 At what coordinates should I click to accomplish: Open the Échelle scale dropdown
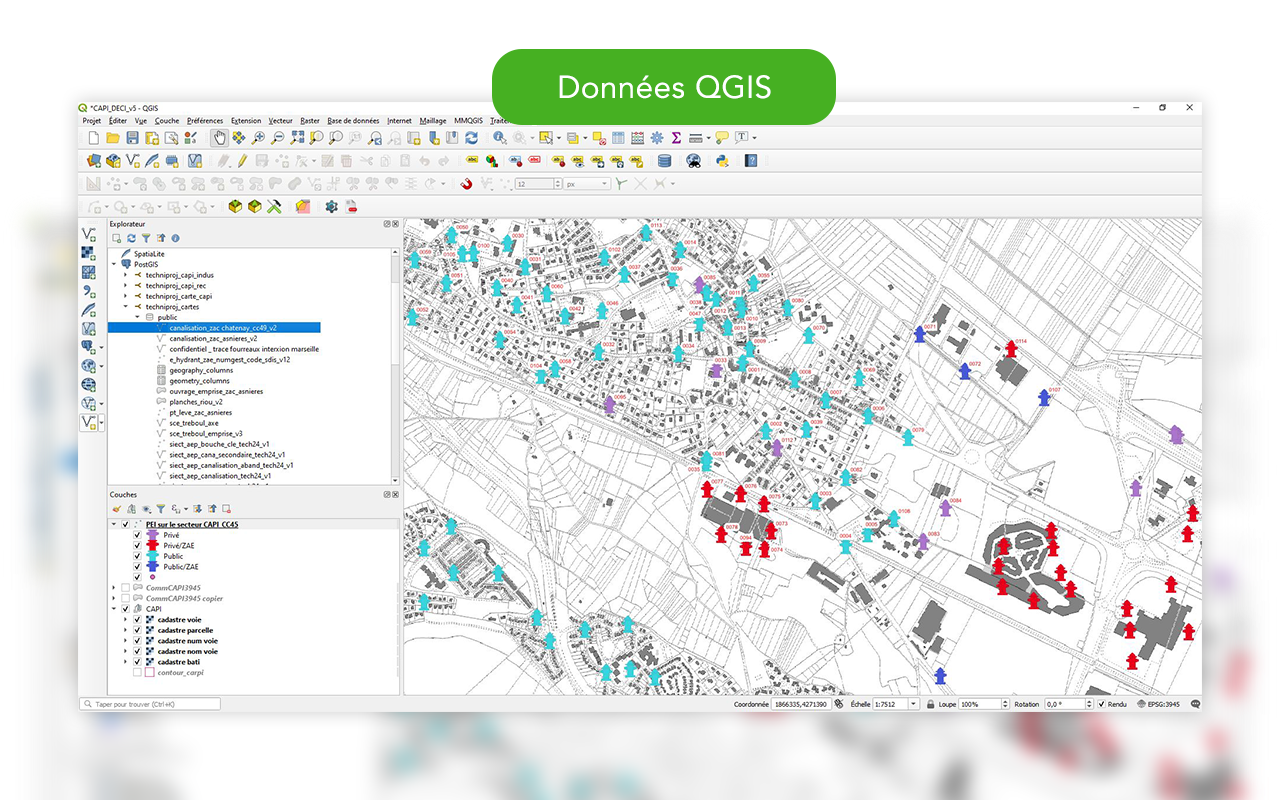coord(913,704)
